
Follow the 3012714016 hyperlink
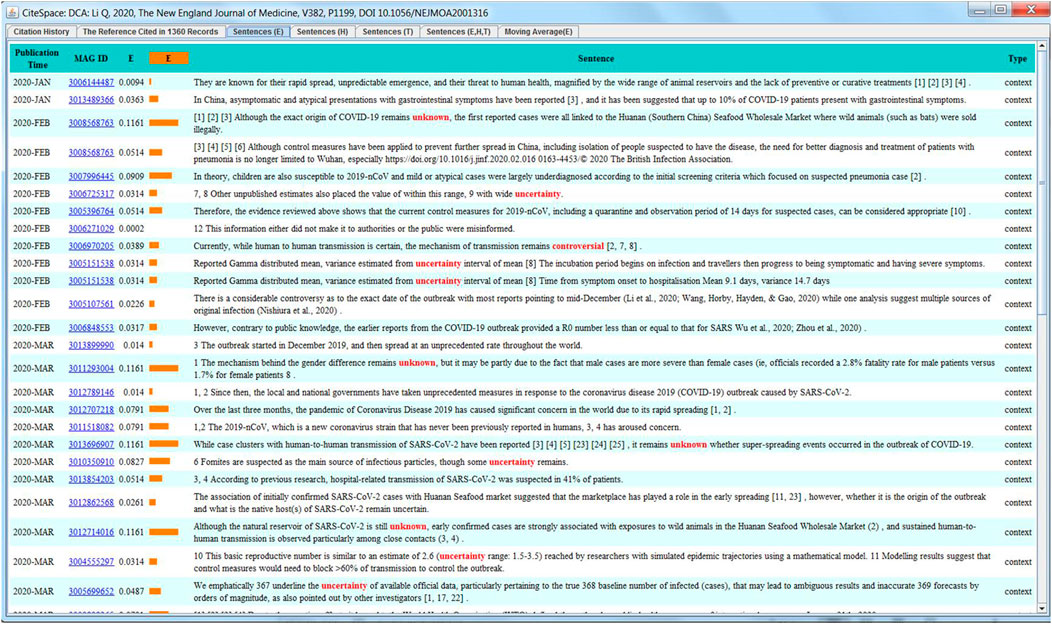coord(91,532)
